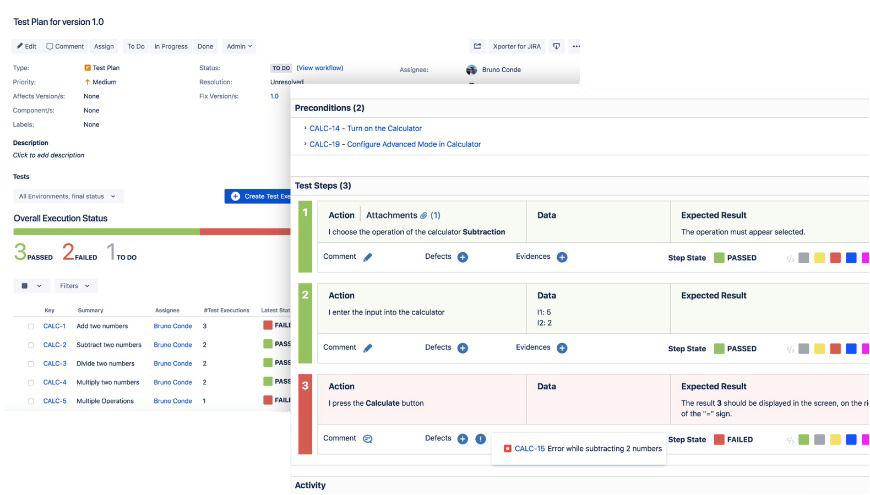Click the Bruno Conde assignee avatar
This screenshot has width=870, height=495.
(472, 70)
